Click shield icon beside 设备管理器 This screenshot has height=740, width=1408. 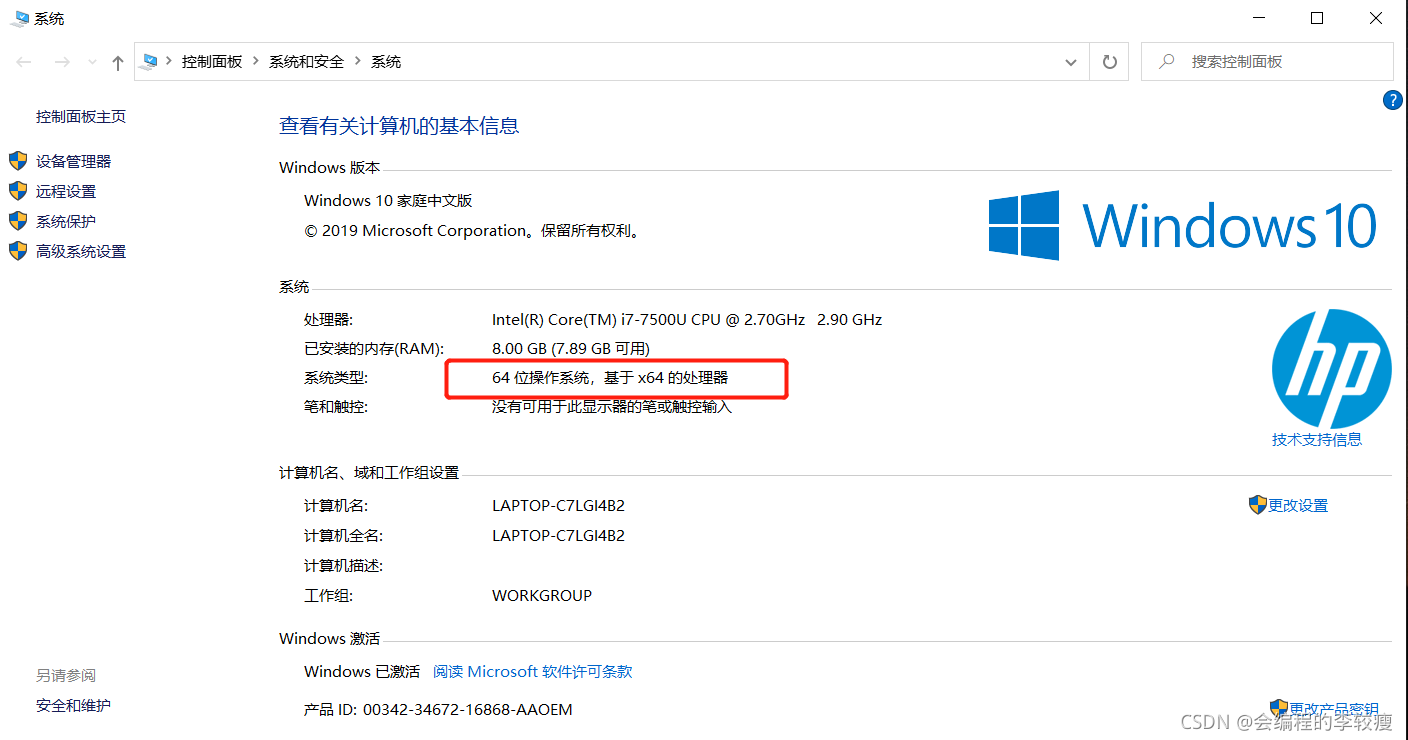pyautogui.click(x=17, y=161)
